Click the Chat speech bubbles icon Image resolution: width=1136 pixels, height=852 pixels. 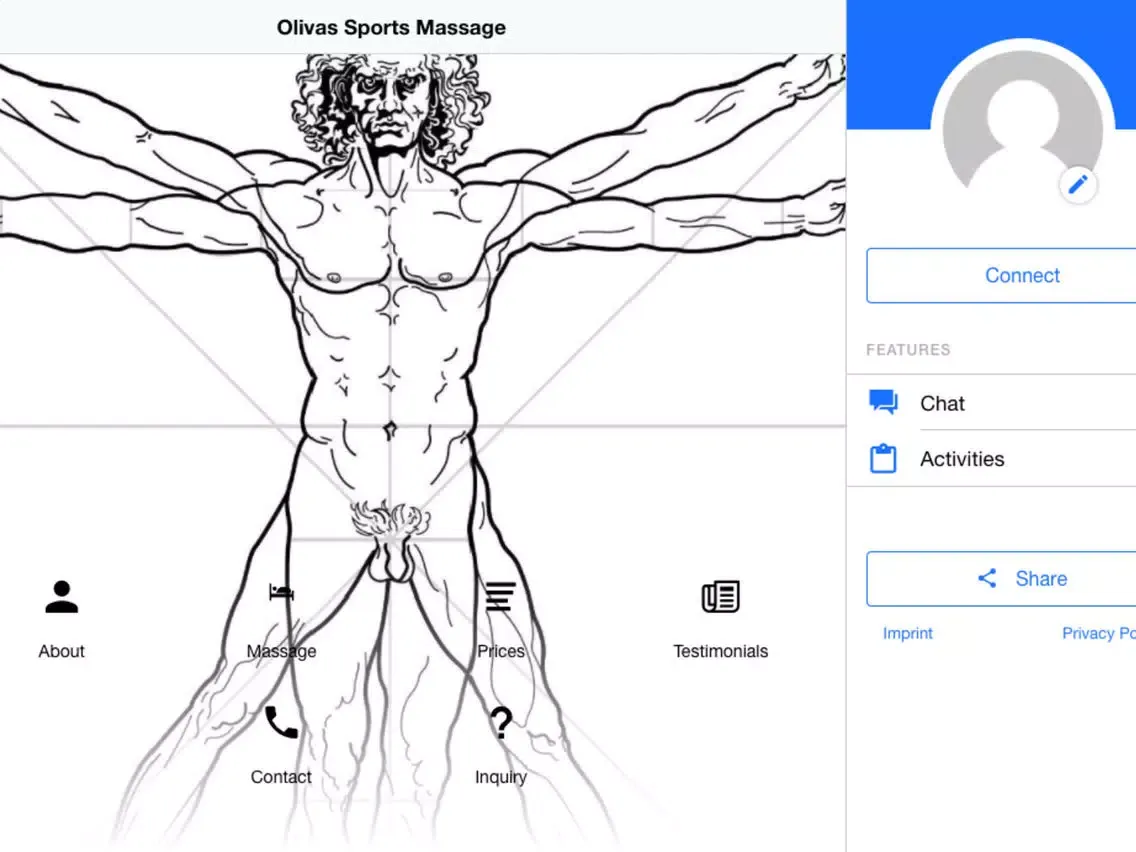[x=883, y=402]
